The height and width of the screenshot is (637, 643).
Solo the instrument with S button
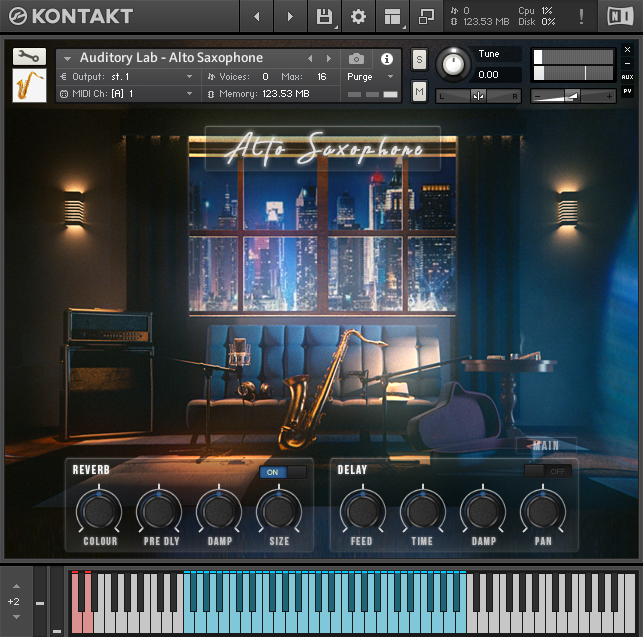coord(419,60)
